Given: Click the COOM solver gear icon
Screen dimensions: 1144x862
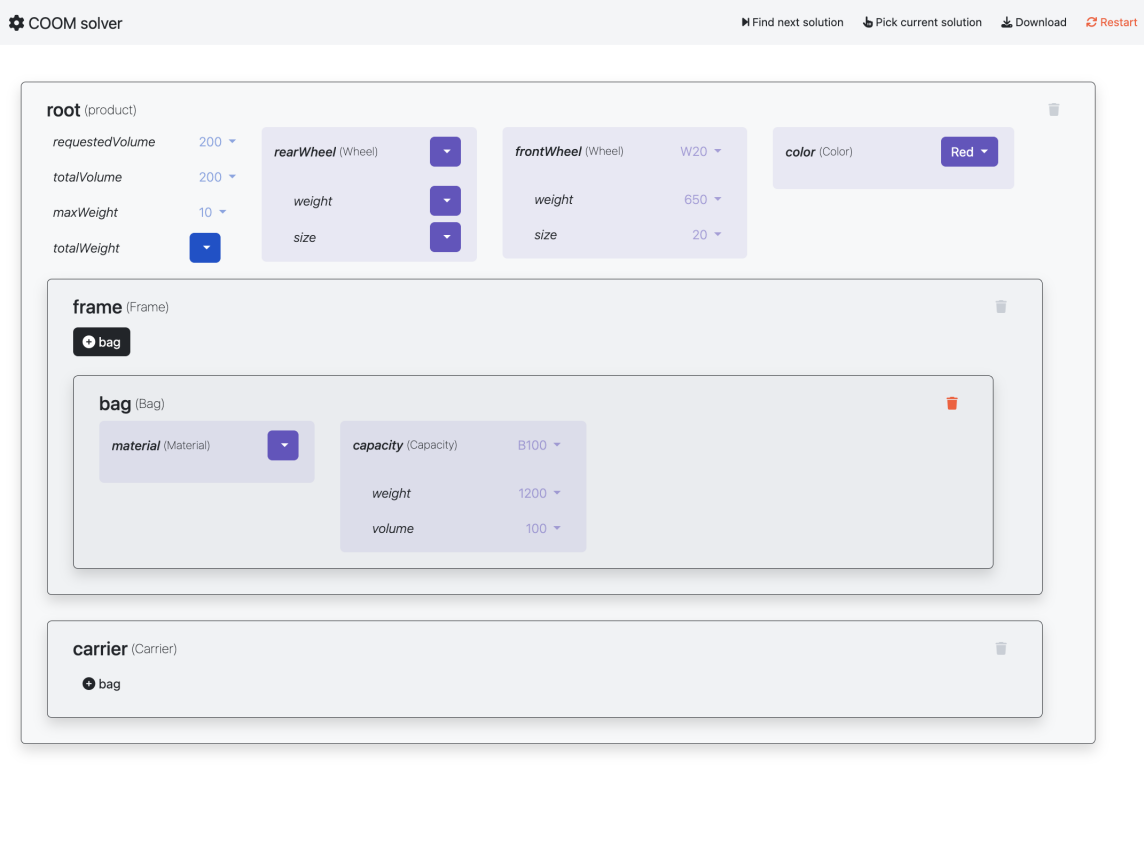Looking at the screenshot, I should click(x=16, y=22).
